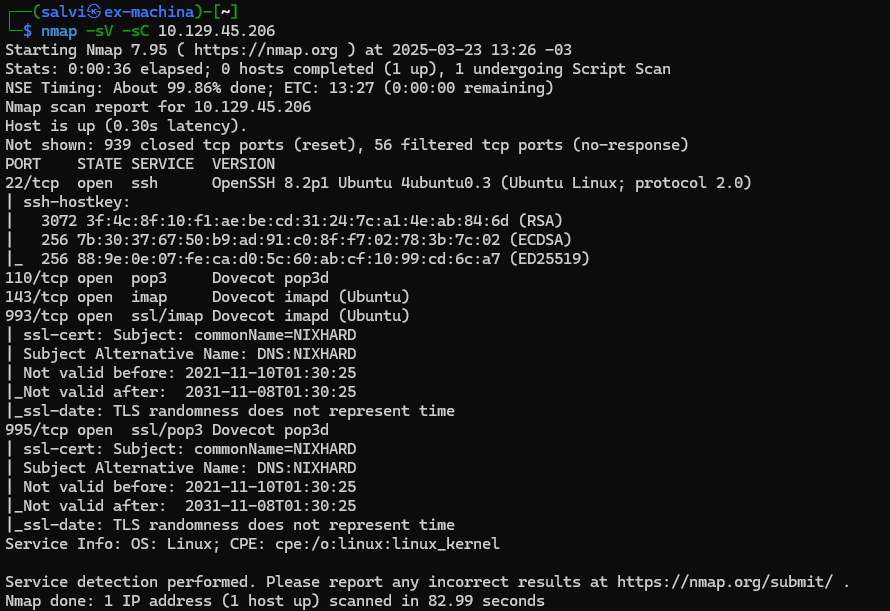Click the 995/tcp port entry
890x611 pixels.
click(x=36, y=430)
